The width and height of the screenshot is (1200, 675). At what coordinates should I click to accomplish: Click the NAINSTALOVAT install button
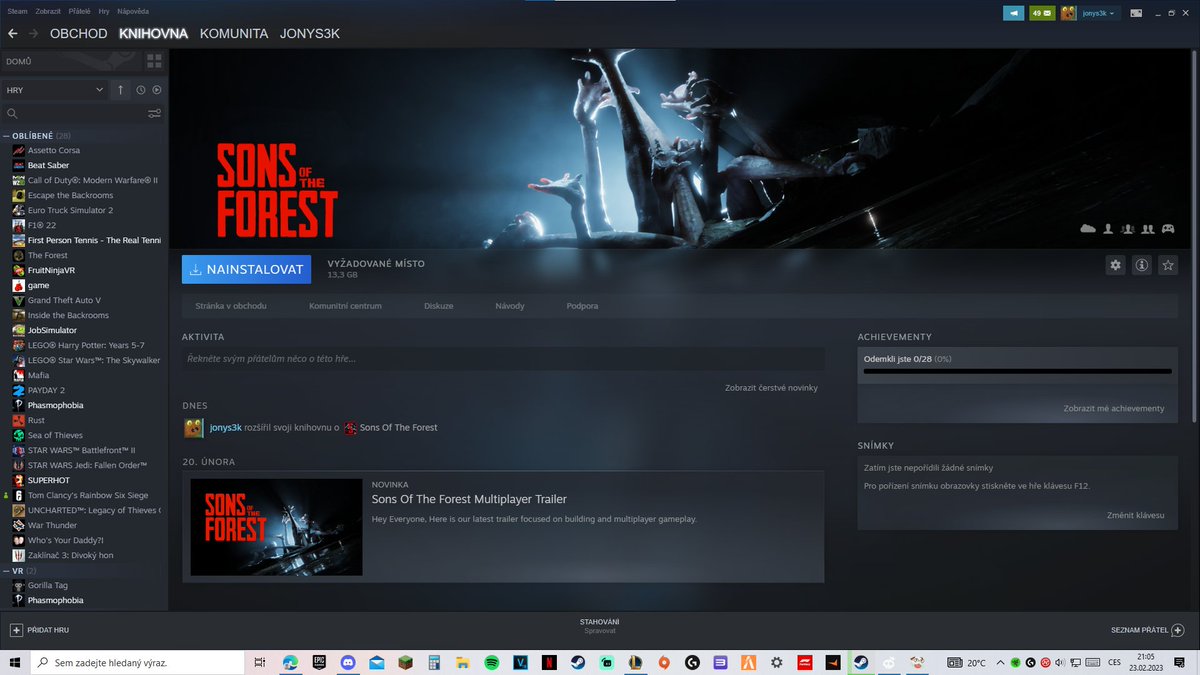click(x=246, y=269)
